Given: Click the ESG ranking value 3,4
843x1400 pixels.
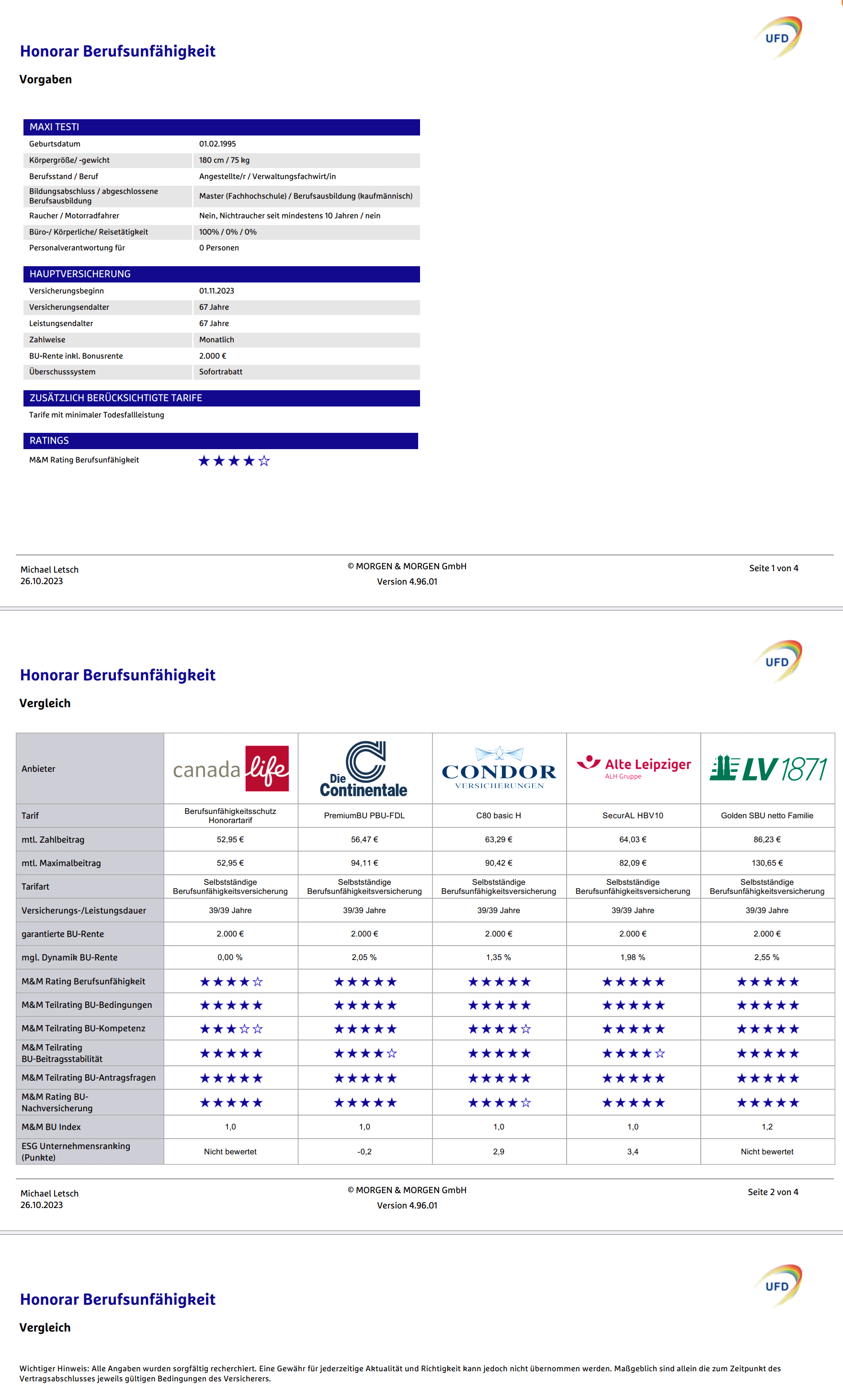Looking at the screenshot, I should (633, 1152).
